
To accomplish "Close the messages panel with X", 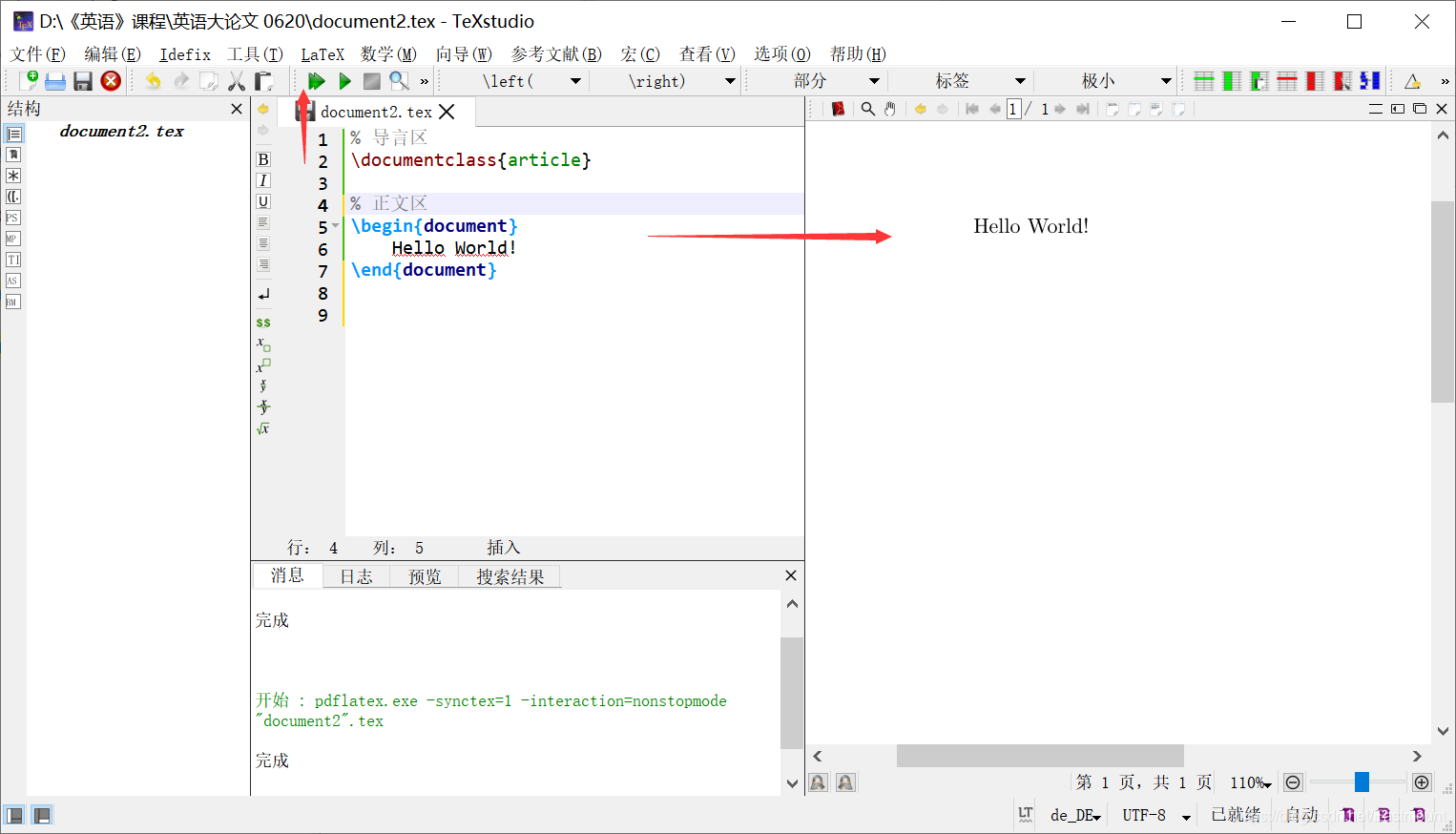I will 790,575.
